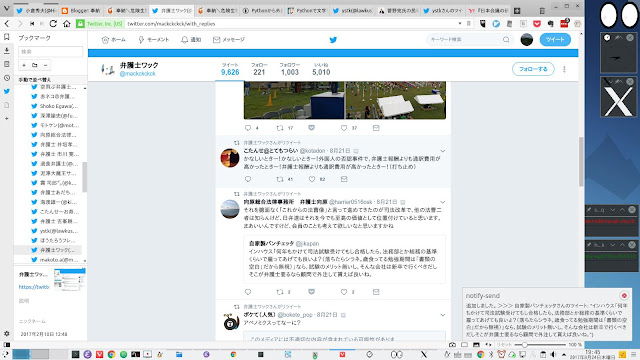Open @kotadon username link

[313, 151]
